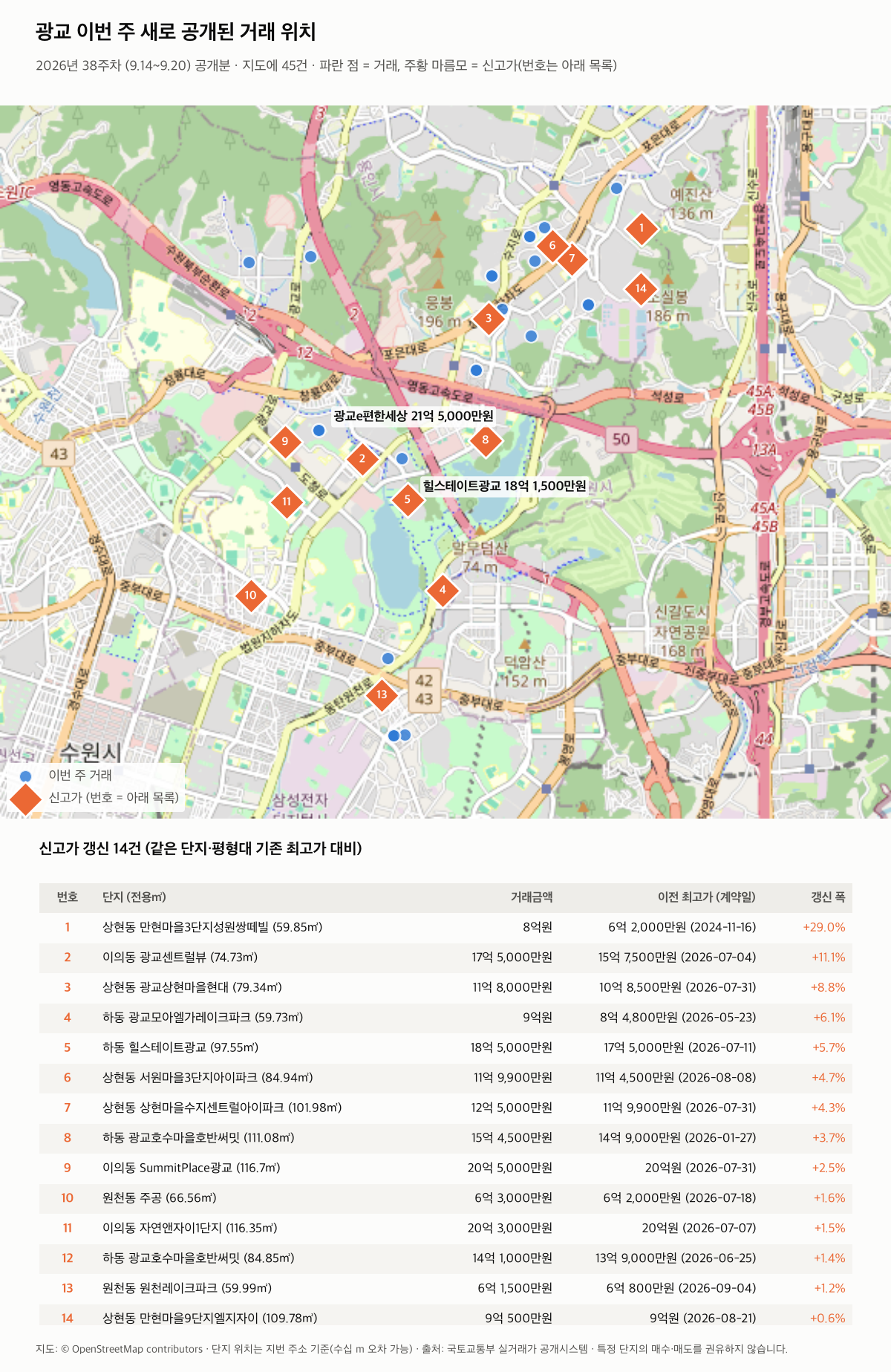Click '상현동 만현마을3단지성원쌍떼빌 (59.85㎡)' in the table

click(x=212, y=927)
